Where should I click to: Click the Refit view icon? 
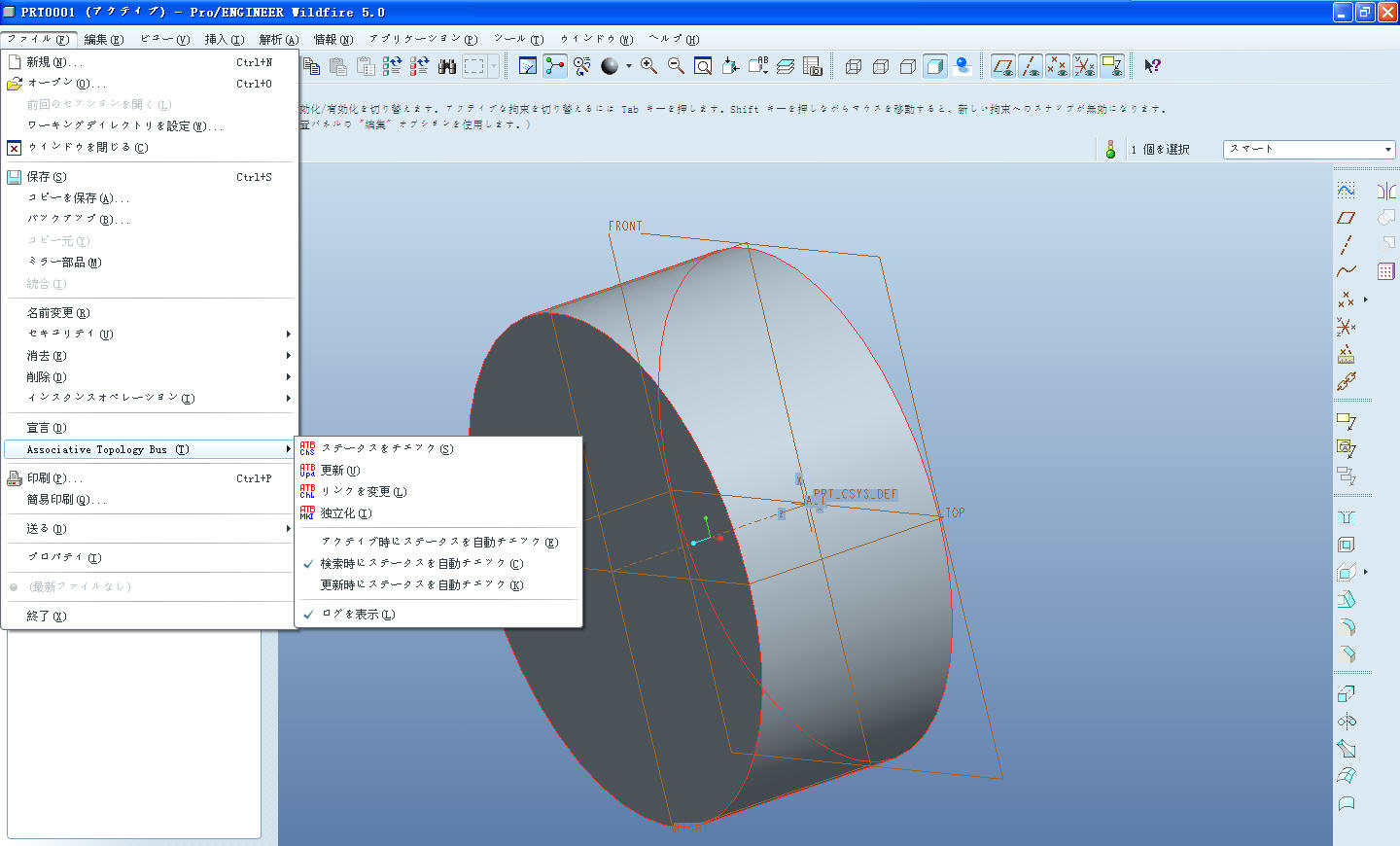click(x=703, y=66)
